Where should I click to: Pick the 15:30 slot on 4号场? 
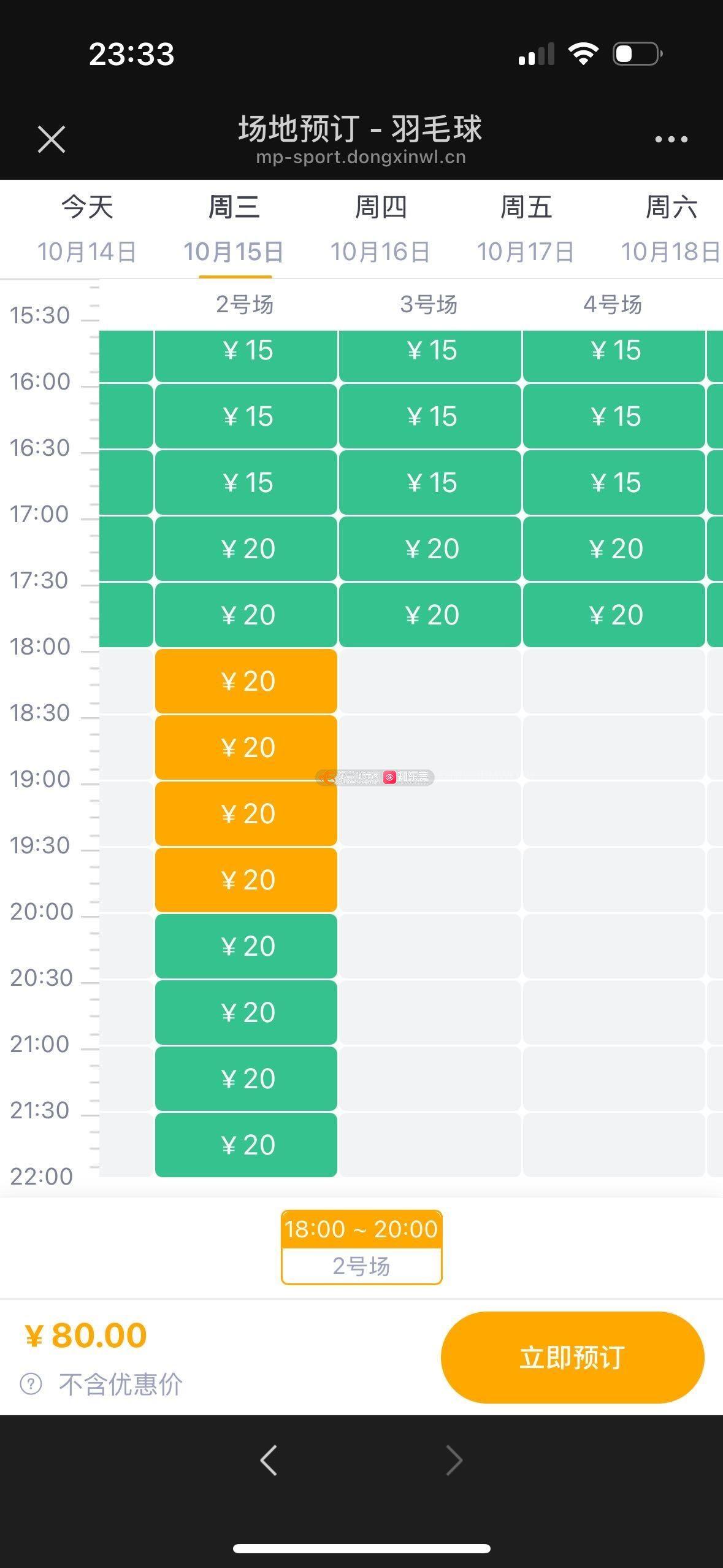click(614, 350)
